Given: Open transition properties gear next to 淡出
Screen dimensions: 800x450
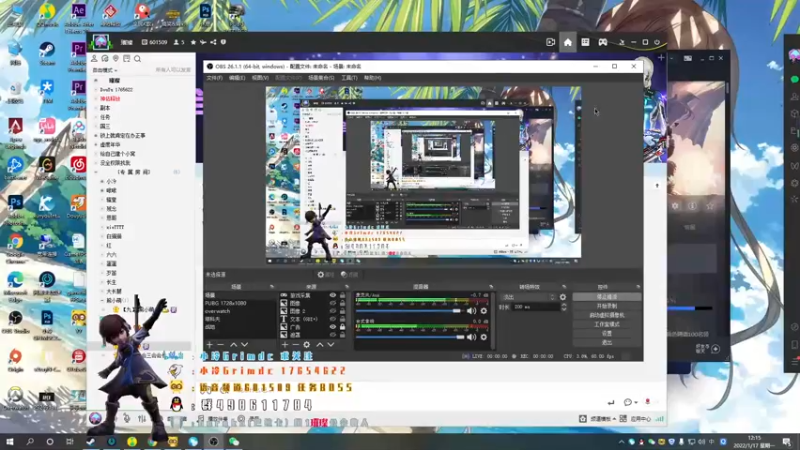Looking at the screenshot, I should 563,297.
